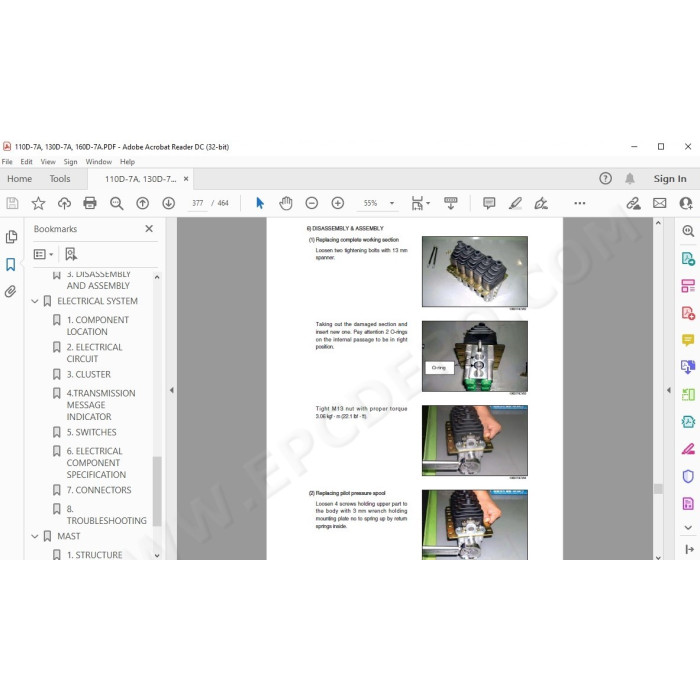This screenshot has width=700, height=700.
Task: Open notifications bell icon
Action: click(x=630, y=179)
